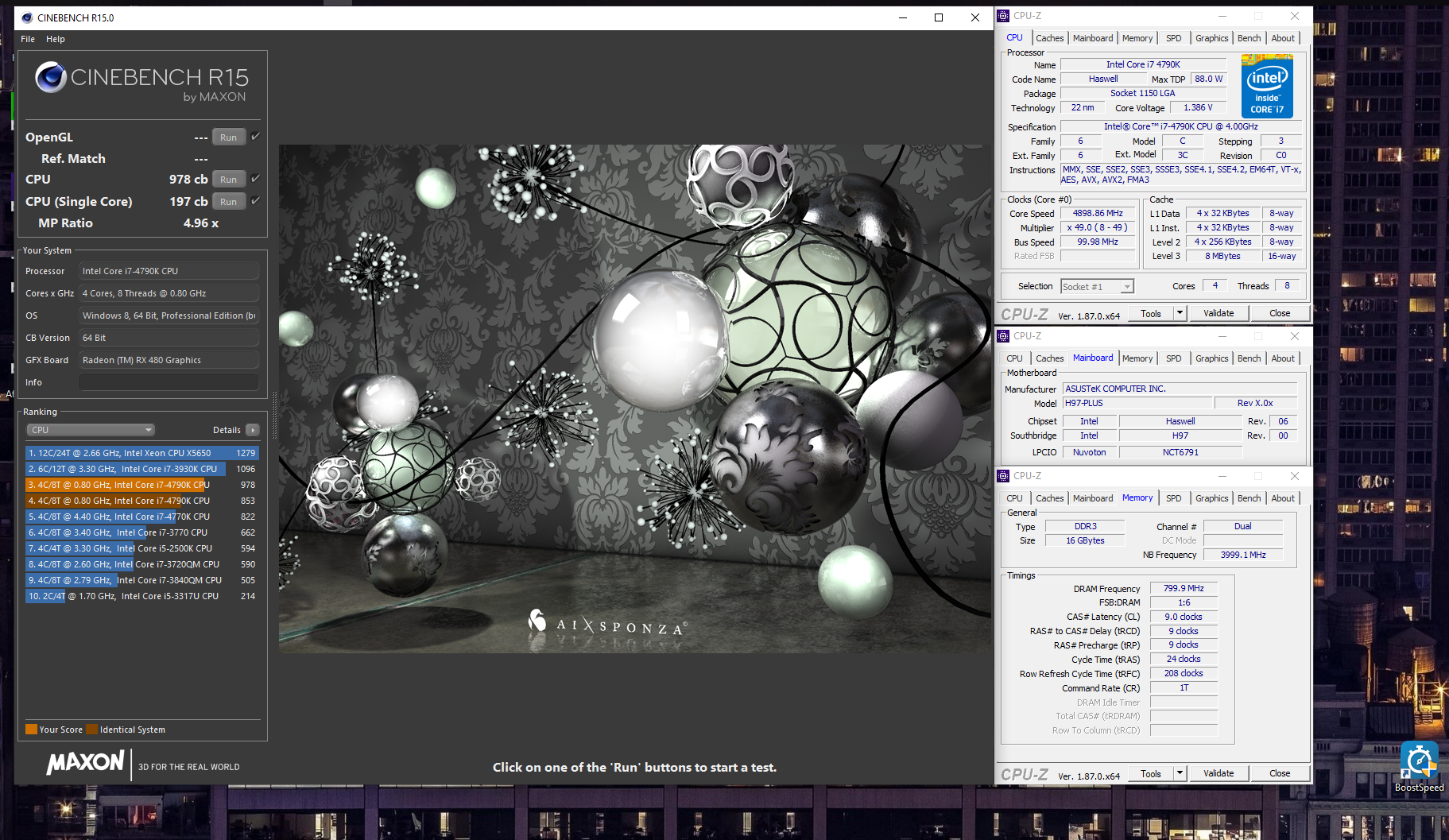This screenshot has height=840, width=1449.
Task: Click Validate in top CPU-Z window
Action: [1218, 313]
